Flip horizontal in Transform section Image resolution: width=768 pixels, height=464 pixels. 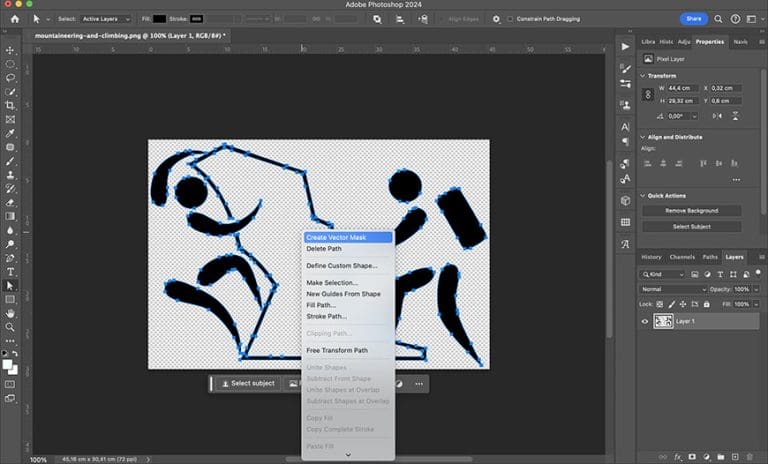717,116
